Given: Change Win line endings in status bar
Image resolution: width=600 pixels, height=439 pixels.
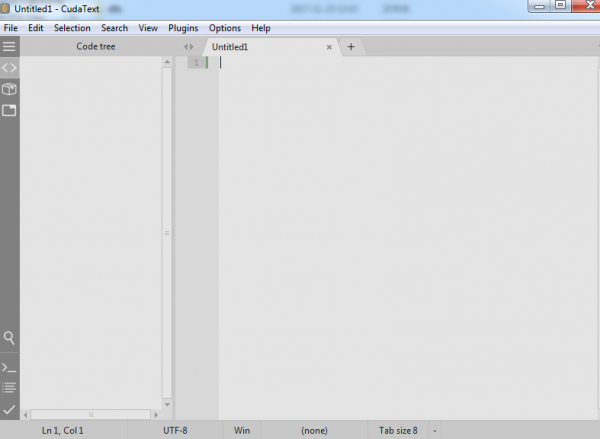Looking at the screenshot, I should click(x=242, y=431).
